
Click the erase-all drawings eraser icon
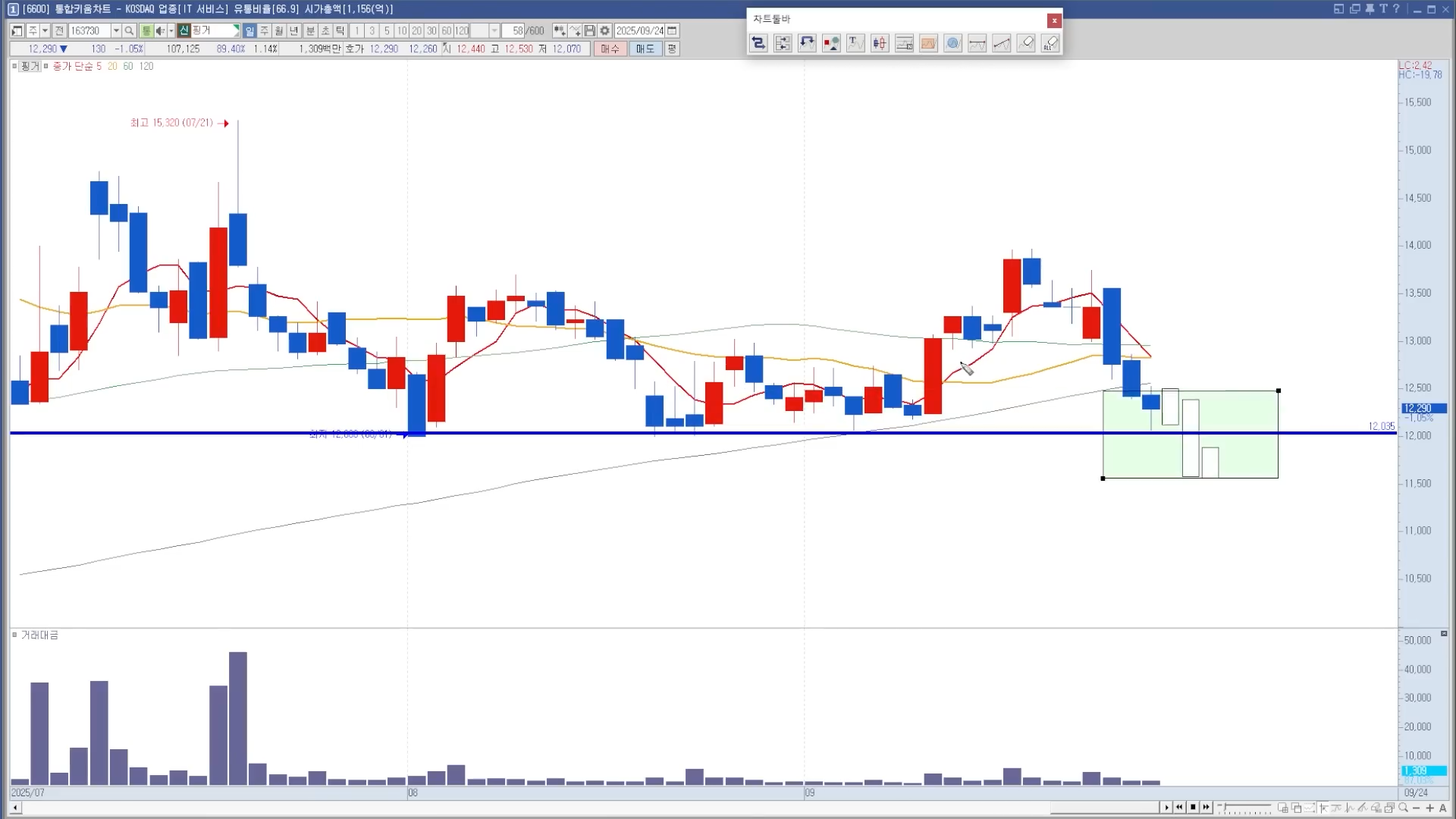coord(1050,43)
